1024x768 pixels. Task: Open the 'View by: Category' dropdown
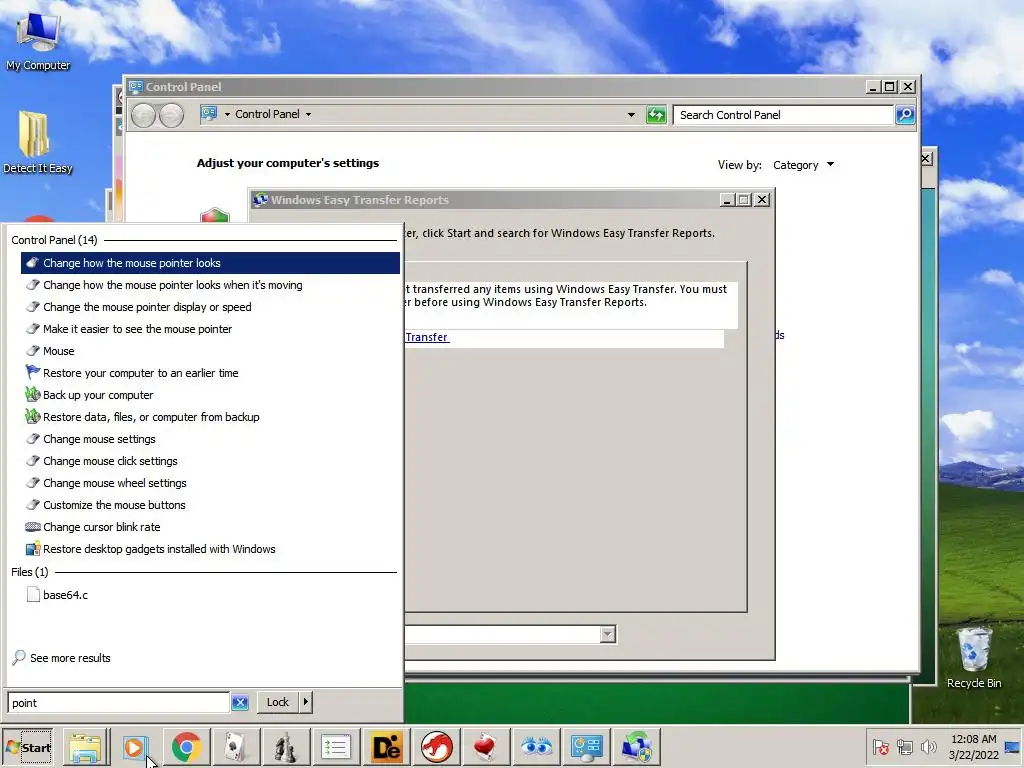tap(803, 165)
